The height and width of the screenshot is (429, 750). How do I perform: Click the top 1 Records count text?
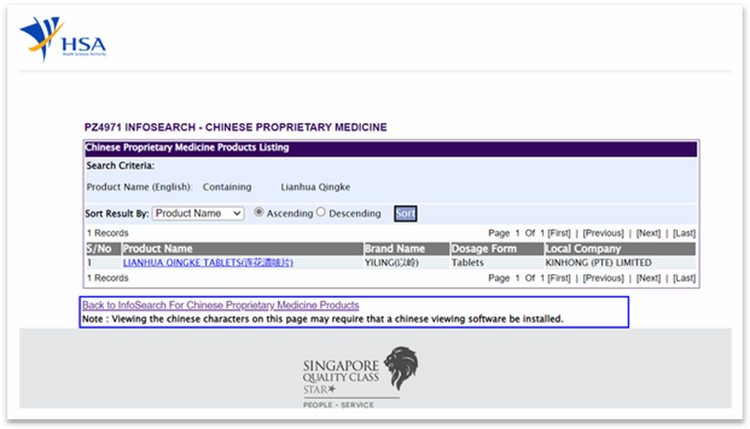[108, 233]
